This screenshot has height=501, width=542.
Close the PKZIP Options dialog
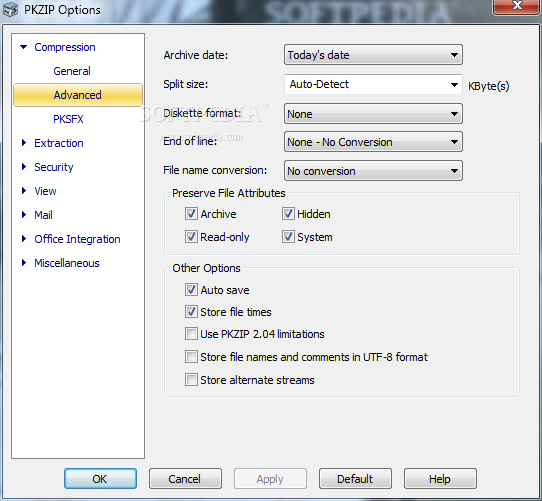(517, 6)
